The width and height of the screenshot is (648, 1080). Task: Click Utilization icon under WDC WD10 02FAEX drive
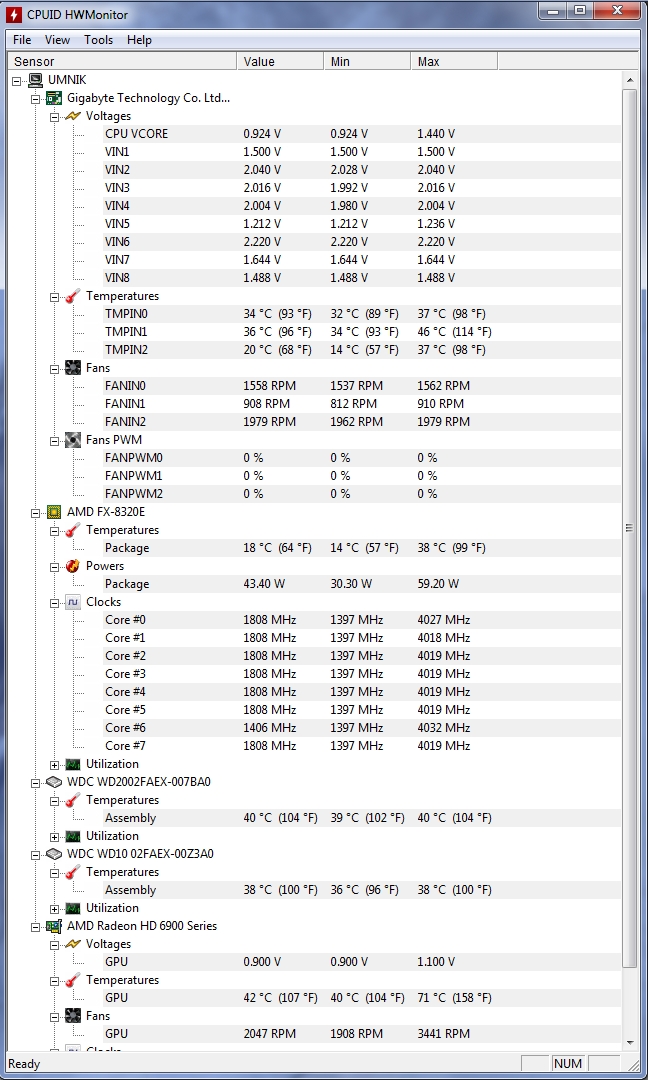coord(73,908)
